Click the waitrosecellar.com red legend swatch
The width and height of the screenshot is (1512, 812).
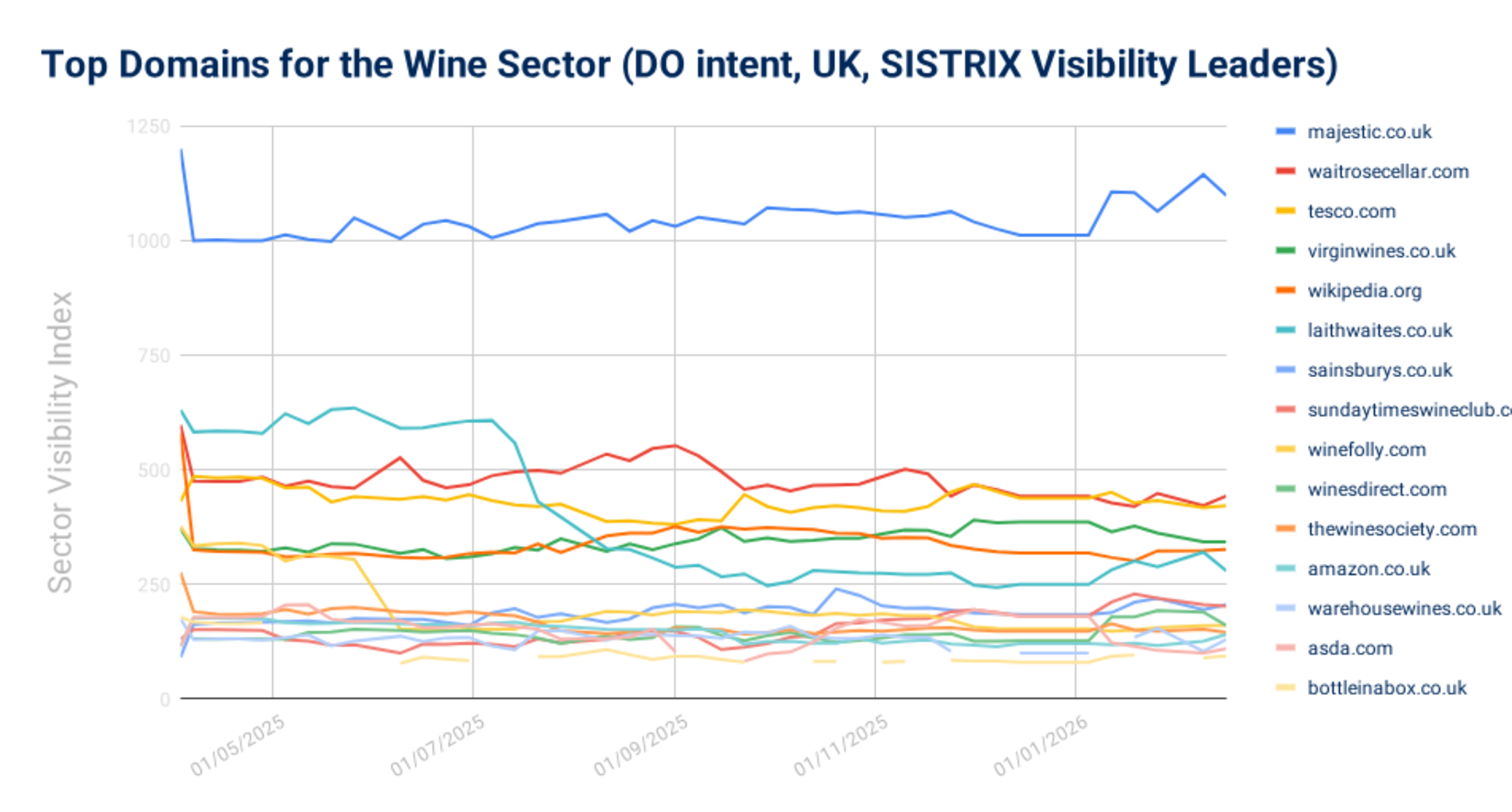pyautogui.click(x=1285, y=172)
